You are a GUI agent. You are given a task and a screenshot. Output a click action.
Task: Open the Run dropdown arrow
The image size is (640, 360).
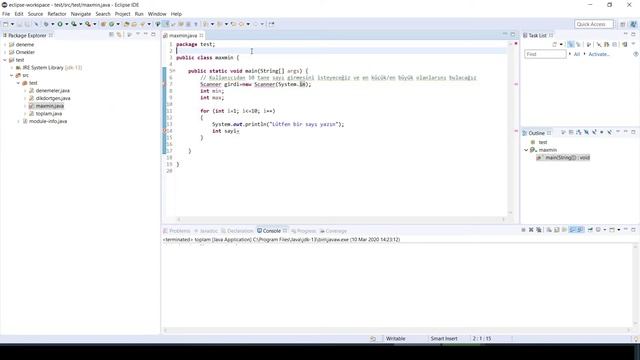pyautogui.click(x=67, y=24)
